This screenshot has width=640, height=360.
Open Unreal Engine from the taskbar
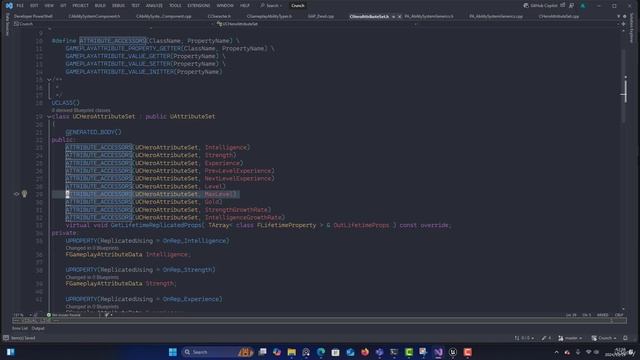click(x=453, y=352)
